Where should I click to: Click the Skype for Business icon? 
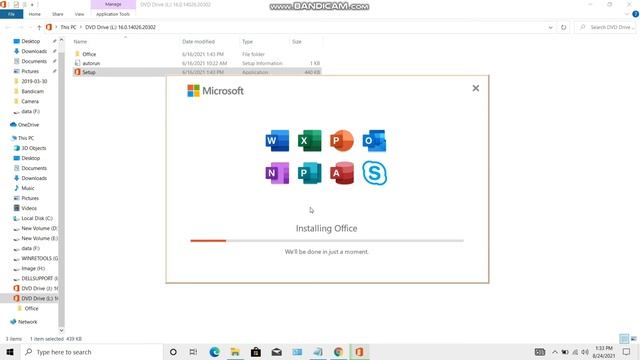pos(374,173)
